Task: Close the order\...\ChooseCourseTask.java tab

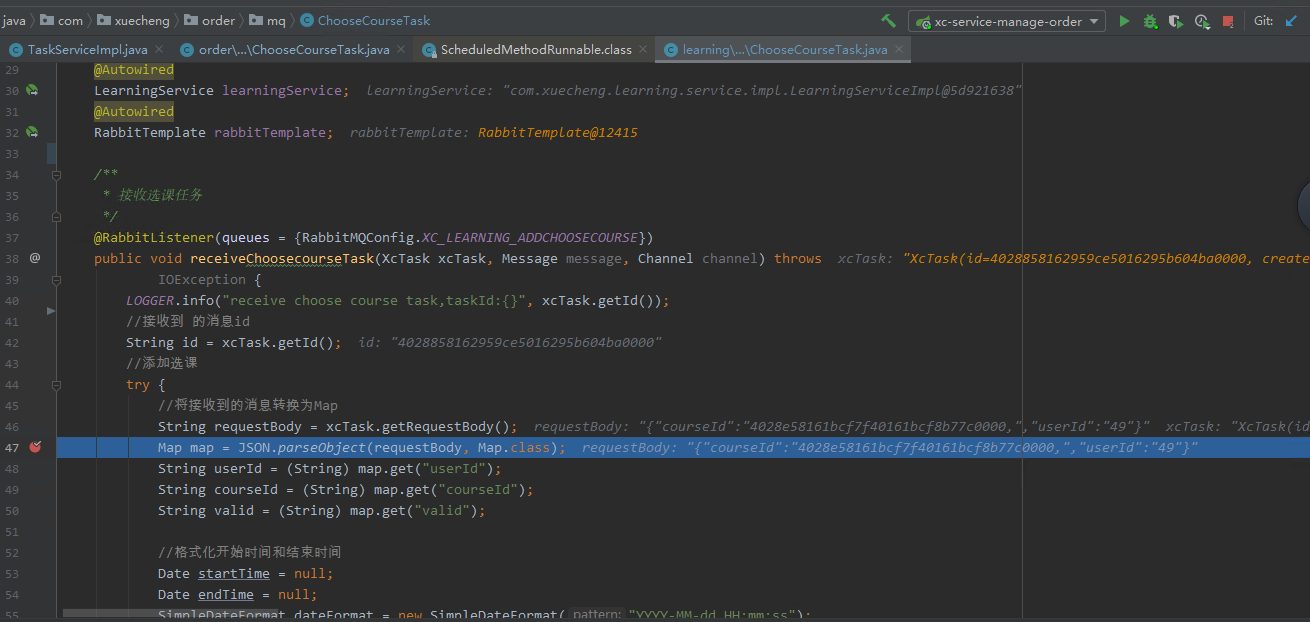Action: click(401, 49)
